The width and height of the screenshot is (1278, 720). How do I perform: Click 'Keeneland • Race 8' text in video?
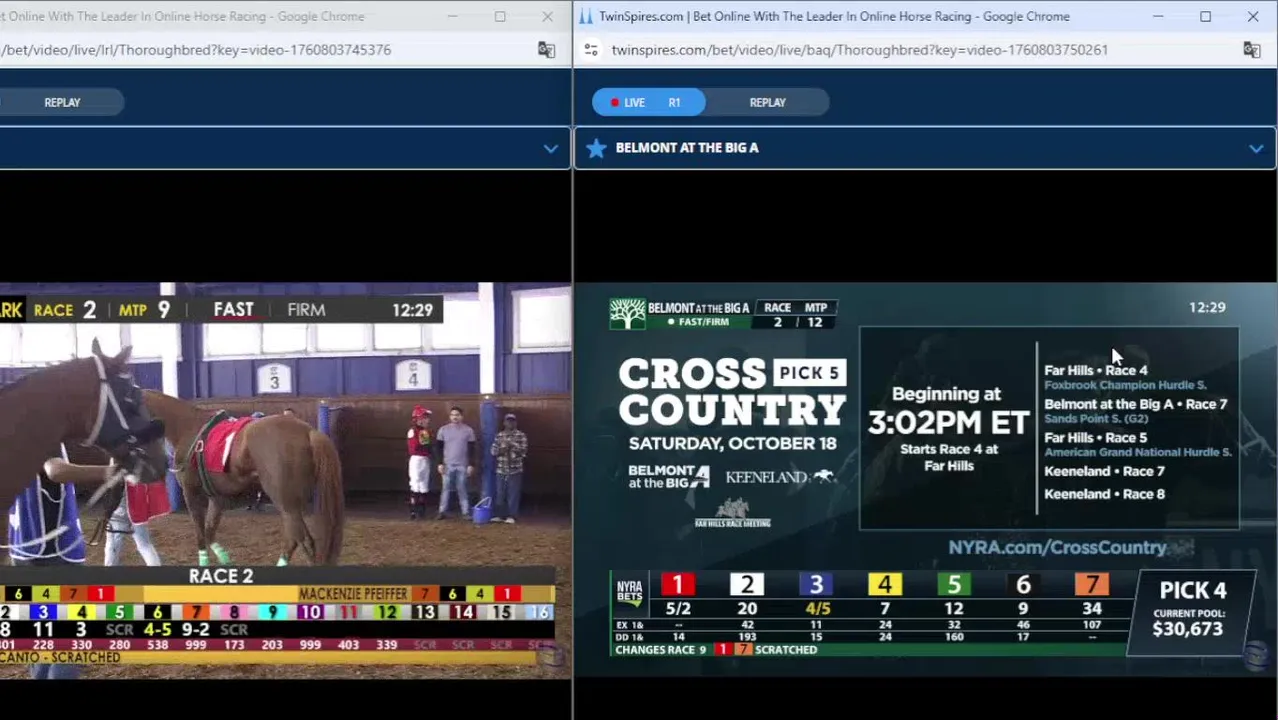(x=1104, y=494)
